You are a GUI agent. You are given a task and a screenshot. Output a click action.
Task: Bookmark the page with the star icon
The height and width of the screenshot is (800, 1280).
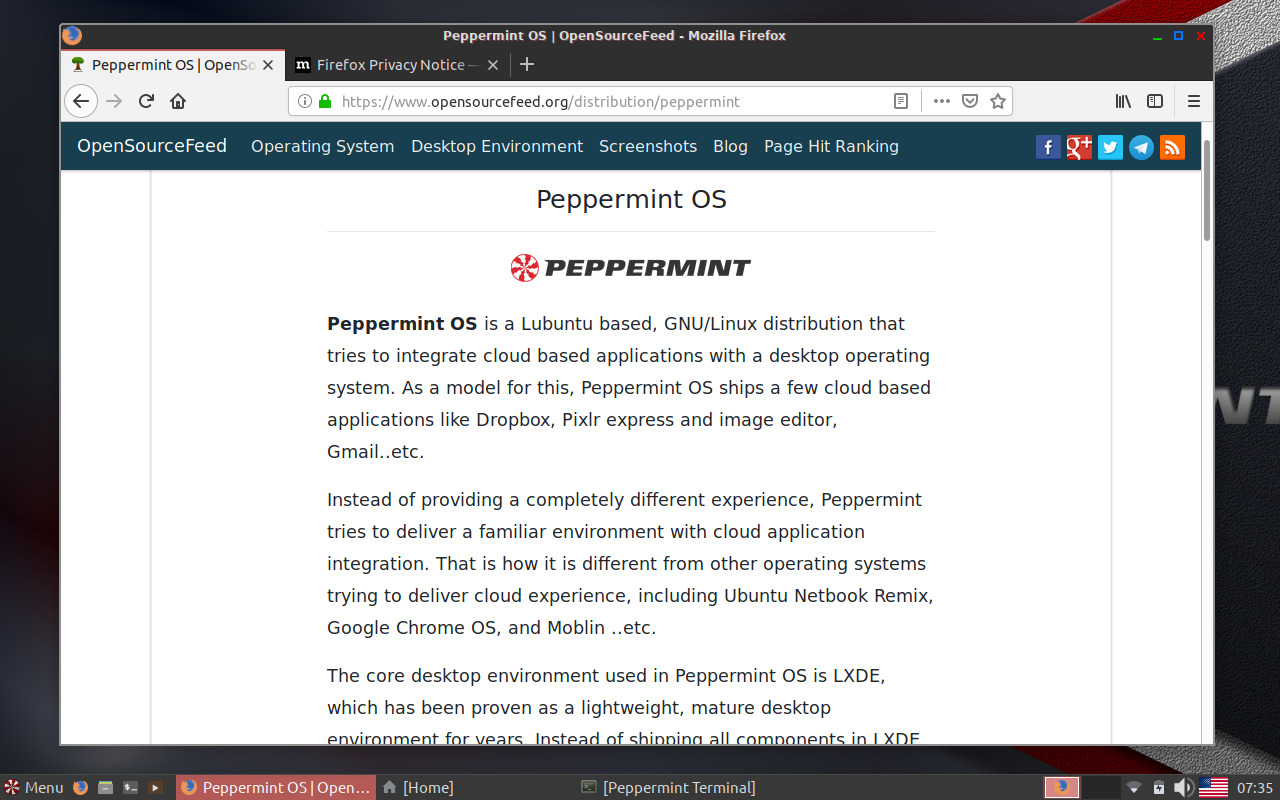click(997, 100)
